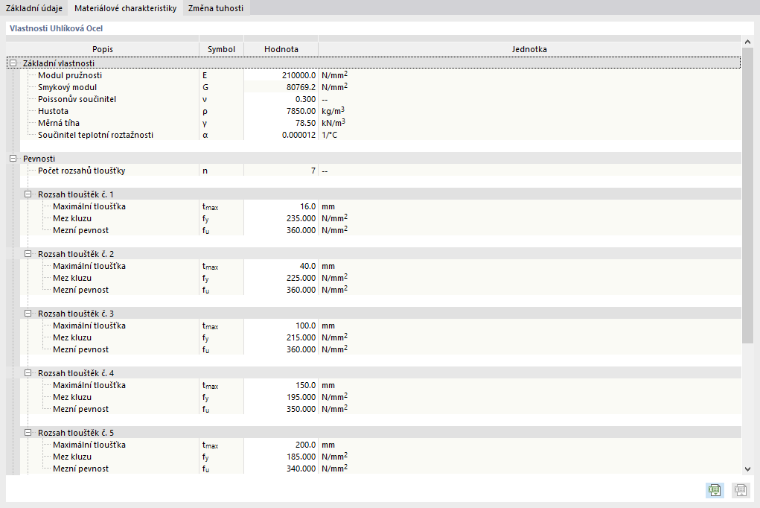
Task: Switch to the Základní údaje tab
Action: tap(34, 8)
